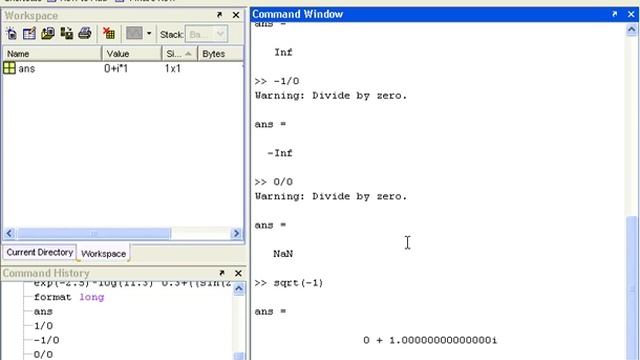Click the 1x1 size cell
Screen dimensions: 640x360
(173, 69)
